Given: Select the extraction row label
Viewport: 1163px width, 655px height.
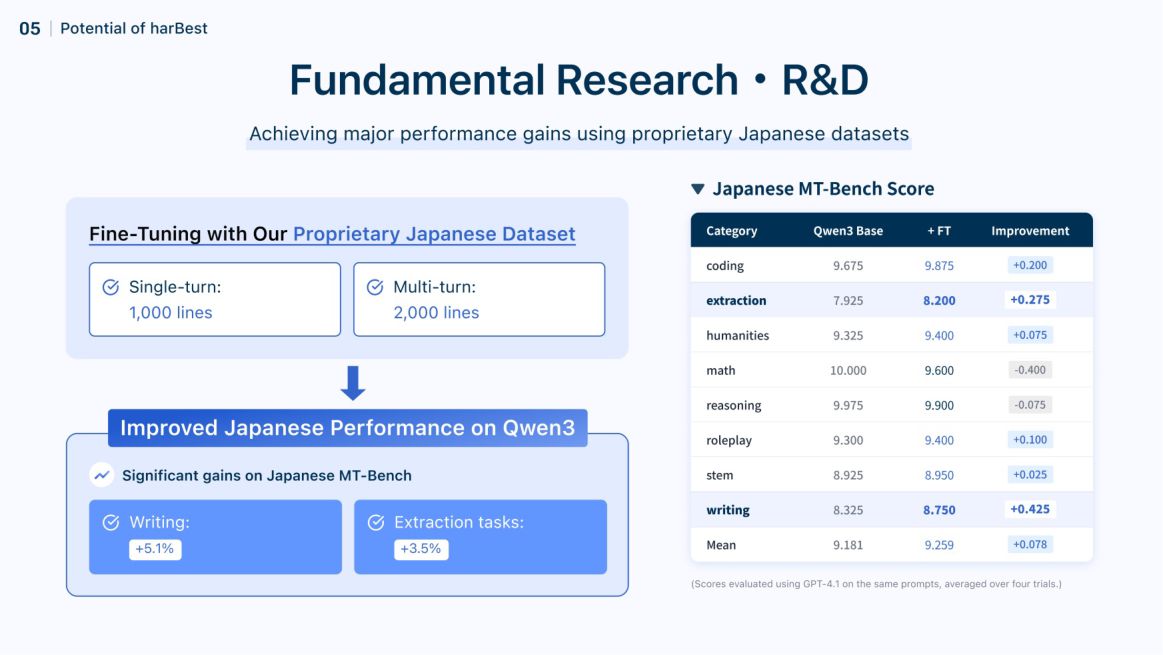Looking at the screenshot, I should [736, 300].
